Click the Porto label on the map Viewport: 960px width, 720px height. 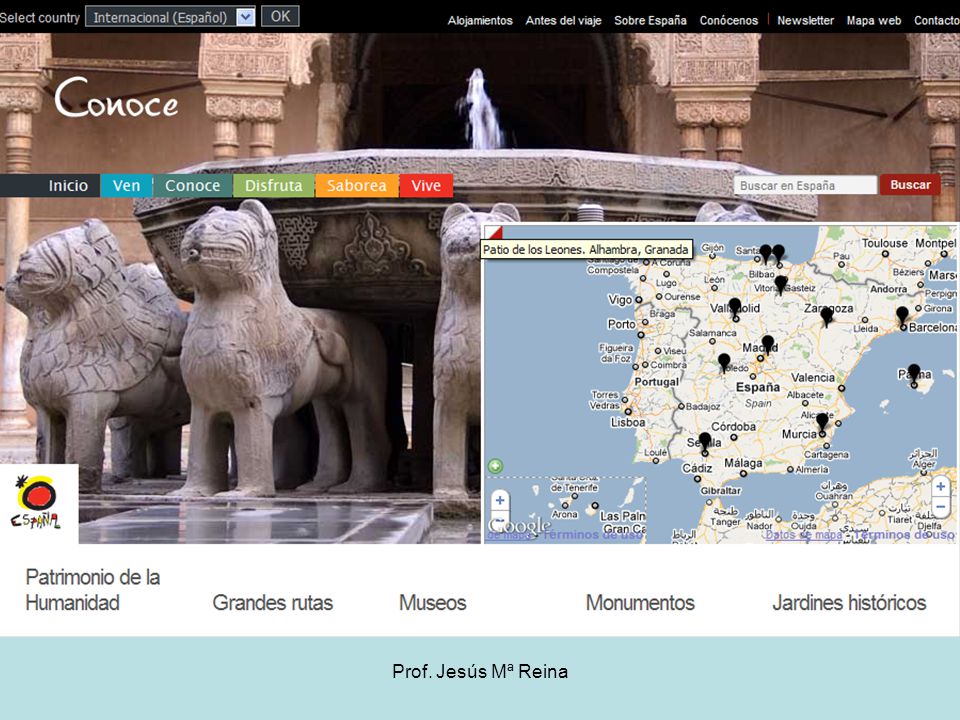click(x=621, y=324)
